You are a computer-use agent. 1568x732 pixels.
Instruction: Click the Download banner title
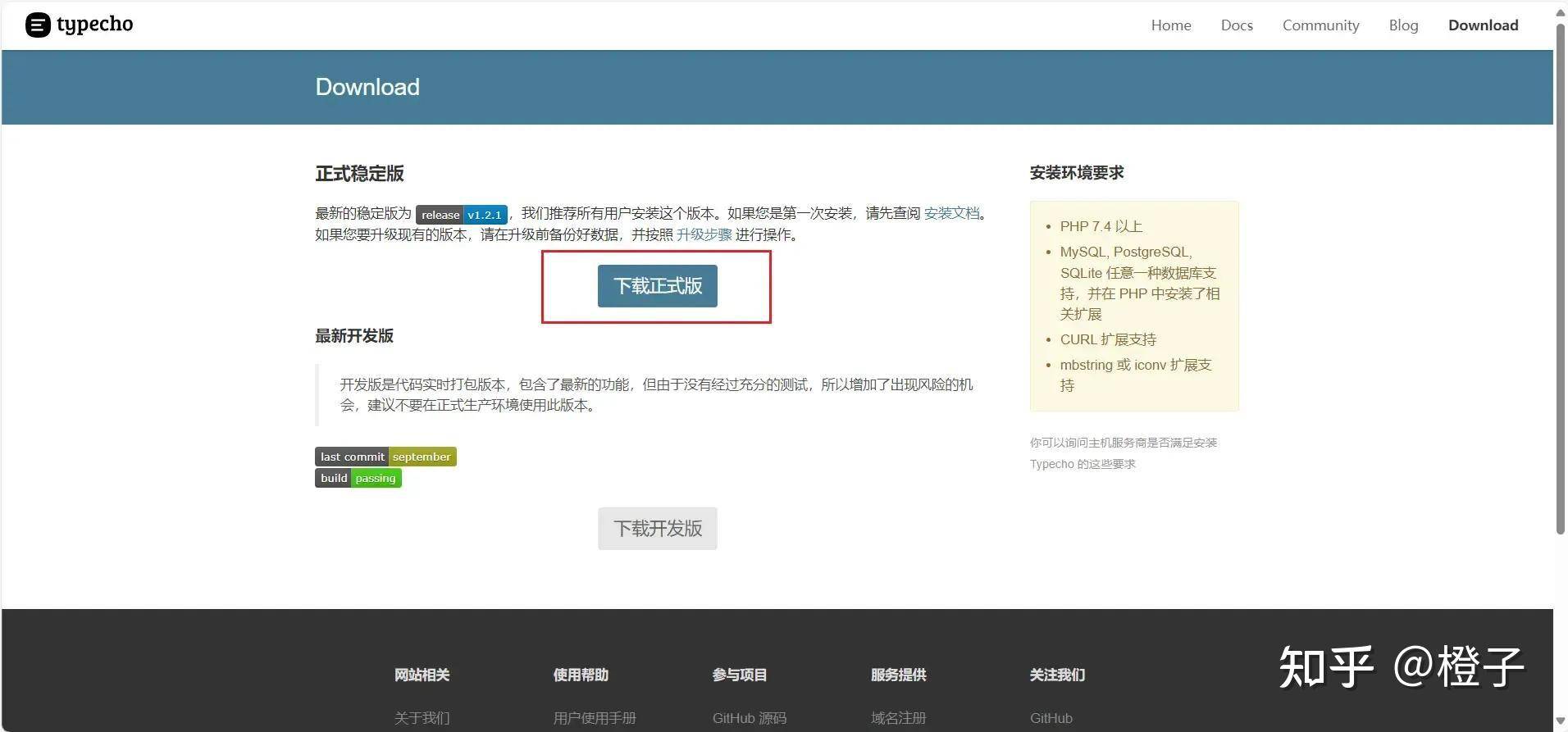pos(367,87)
